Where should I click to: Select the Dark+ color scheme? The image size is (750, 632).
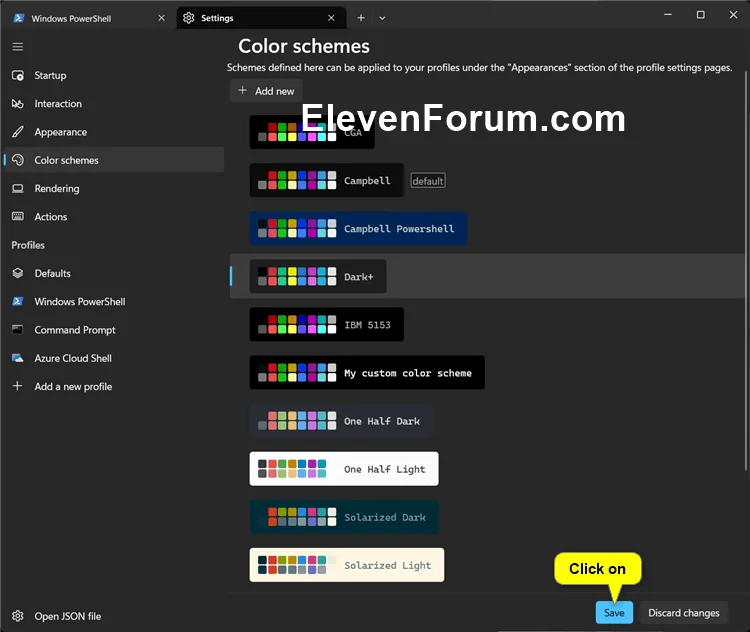318,277
